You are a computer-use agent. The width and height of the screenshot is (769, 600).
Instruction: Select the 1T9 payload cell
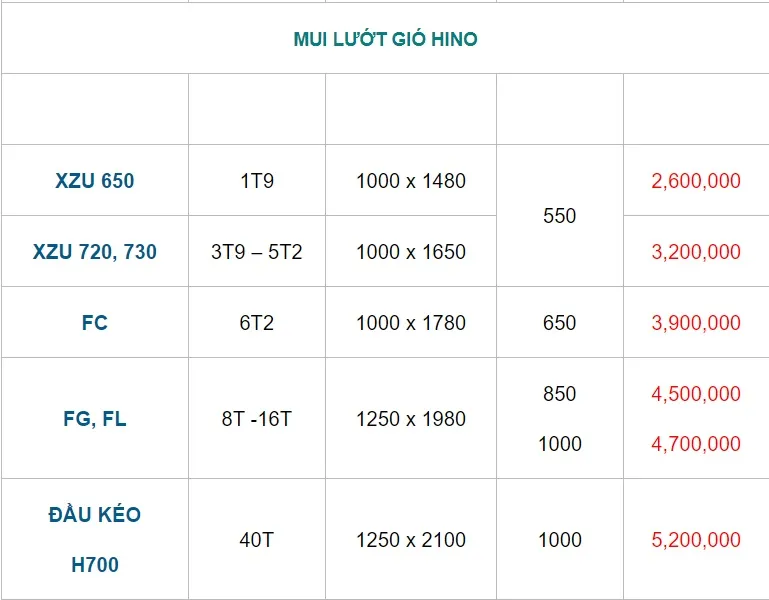coord(256,181)
